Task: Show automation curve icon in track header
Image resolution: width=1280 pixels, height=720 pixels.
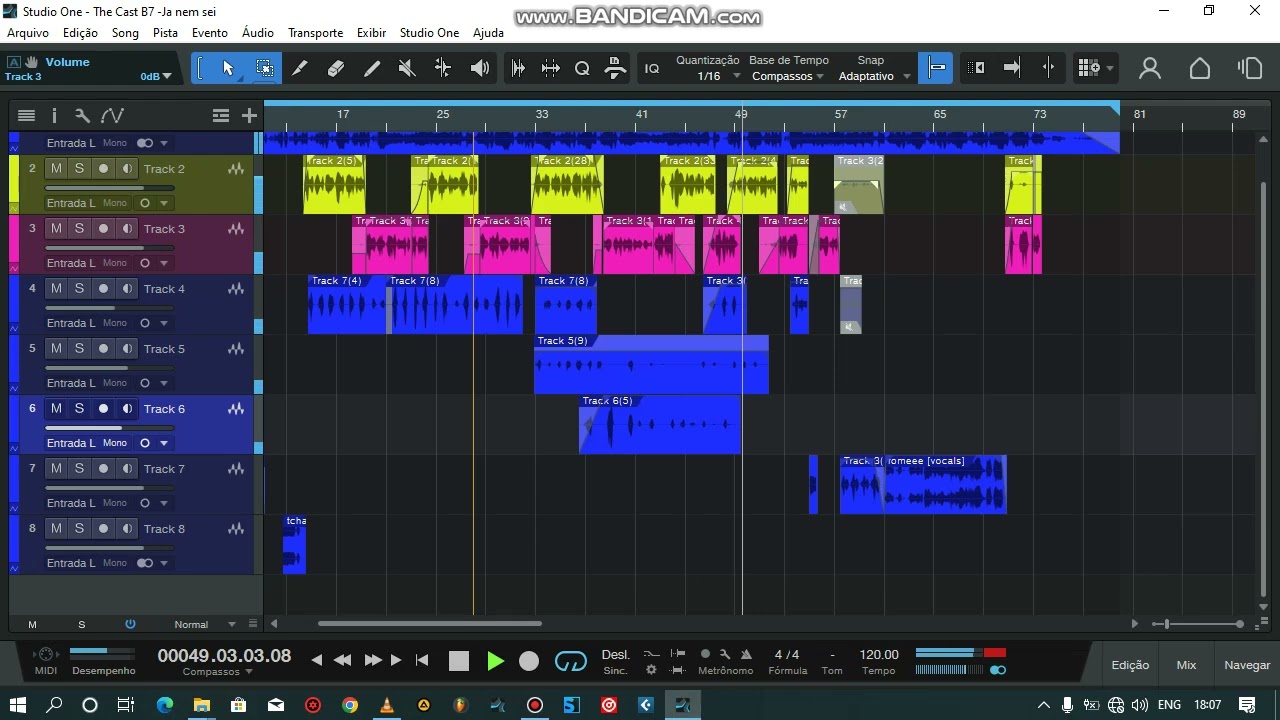Action: pos(112,116)
